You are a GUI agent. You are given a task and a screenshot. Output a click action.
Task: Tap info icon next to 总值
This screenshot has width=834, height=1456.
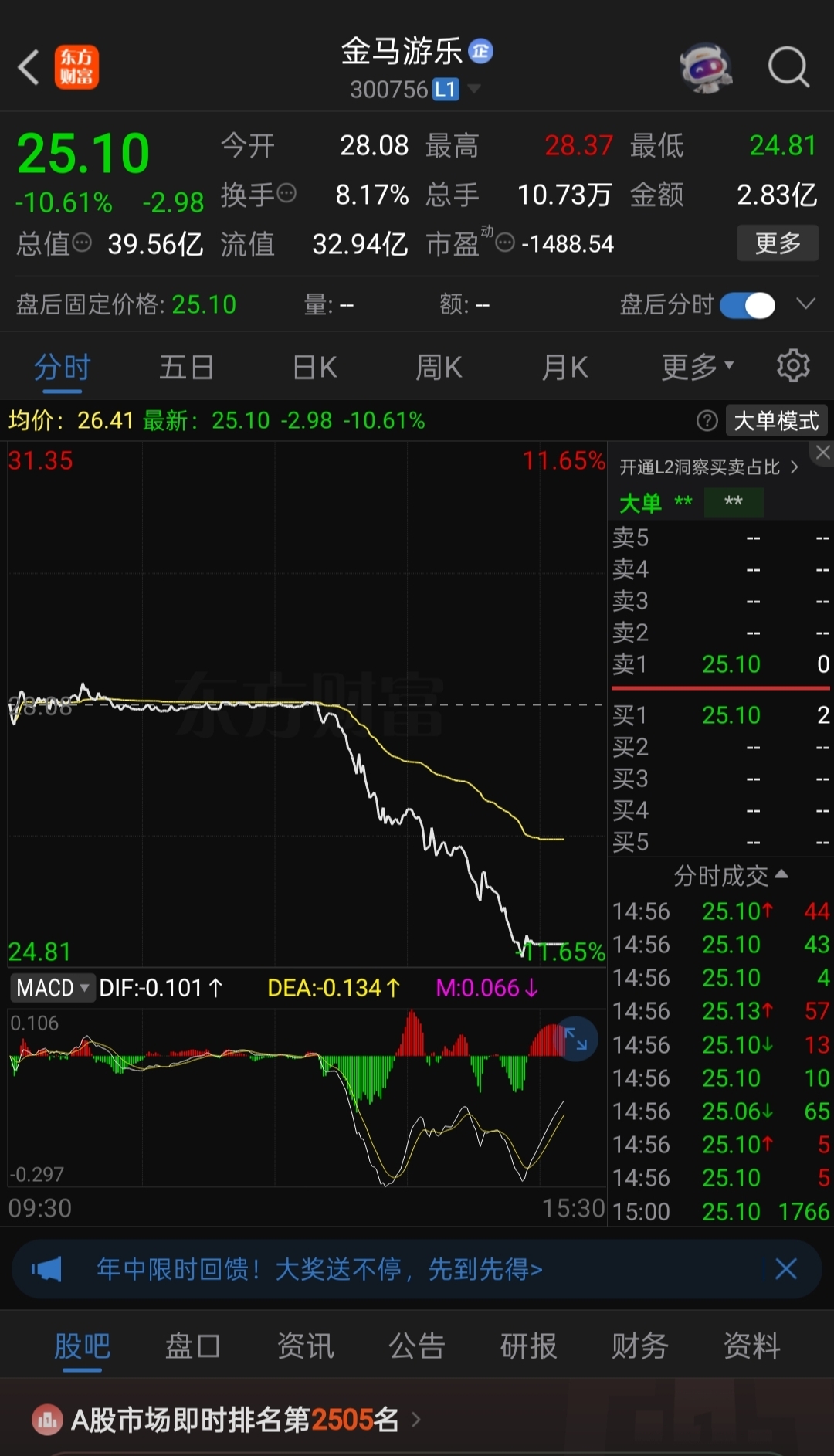pyautogui.click(x=82, y=243)
